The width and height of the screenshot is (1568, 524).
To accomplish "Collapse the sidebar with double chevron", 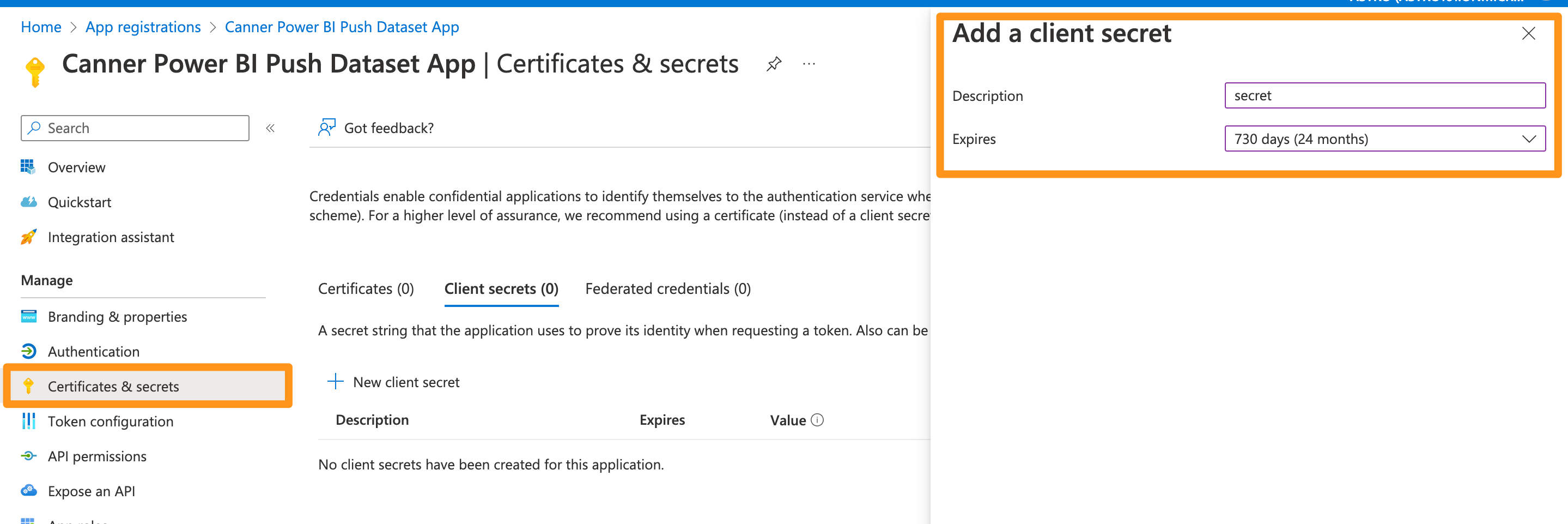I will tap(270, 128).
